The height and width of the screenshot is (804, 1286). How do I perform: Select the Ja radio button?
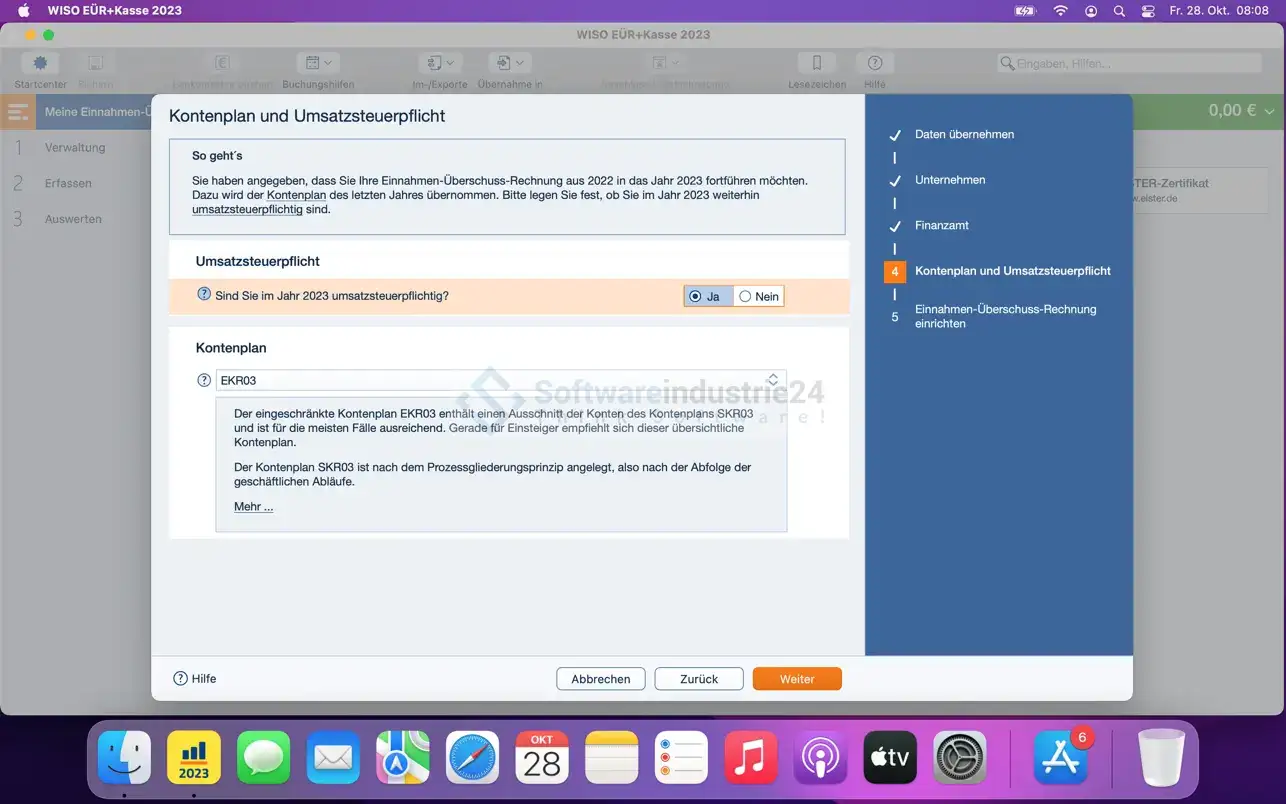pyautogui.click(x=696, y=296)
